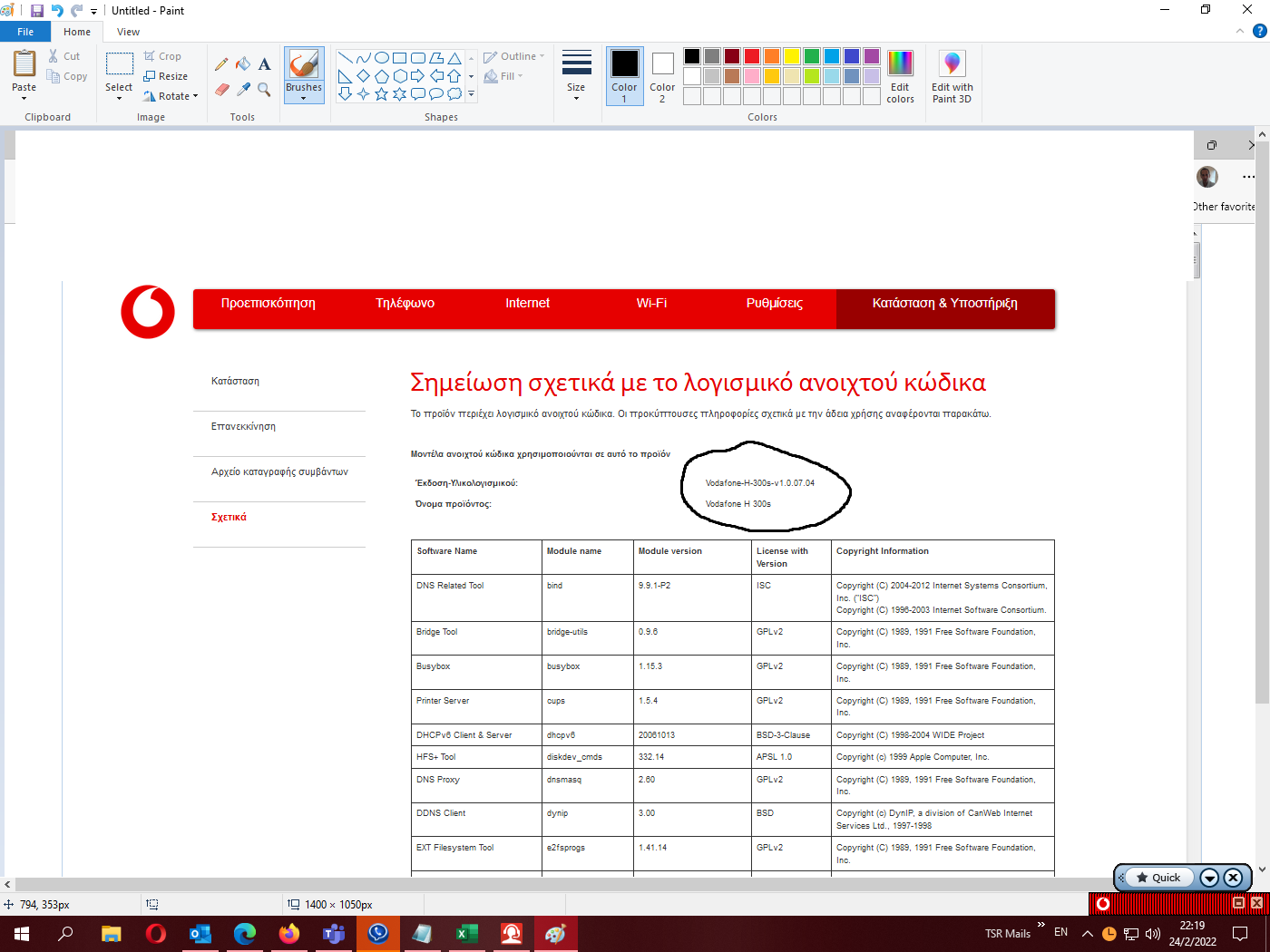
Task: Open Paint Help
Action: click(1259, 31)
